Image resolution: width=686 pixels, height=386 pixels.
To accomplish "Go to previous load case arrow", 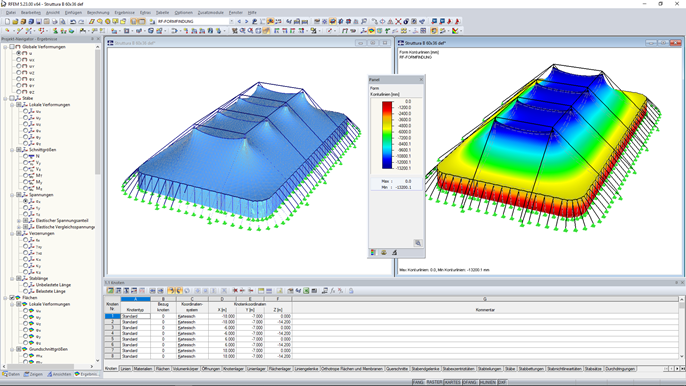I will 239,21.
